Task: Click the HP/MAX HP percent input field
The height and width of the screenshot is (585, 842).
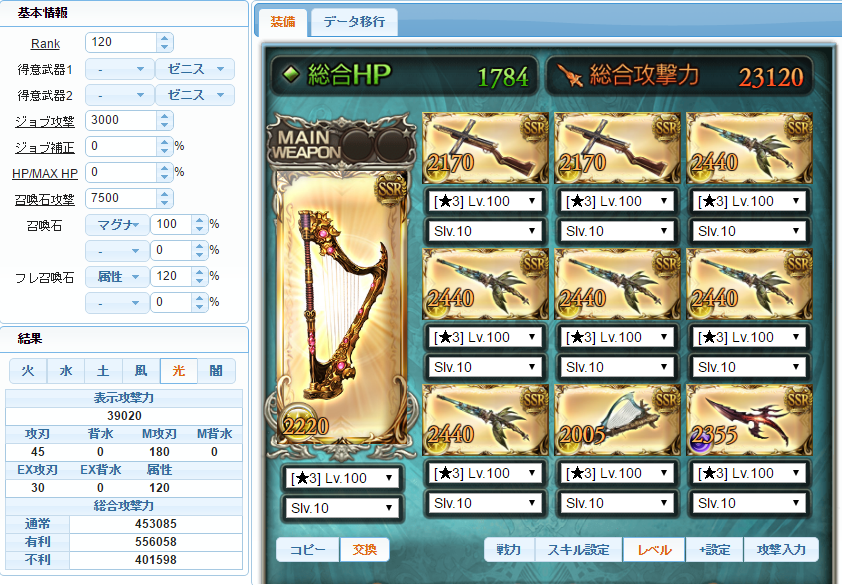Action: 121,172
